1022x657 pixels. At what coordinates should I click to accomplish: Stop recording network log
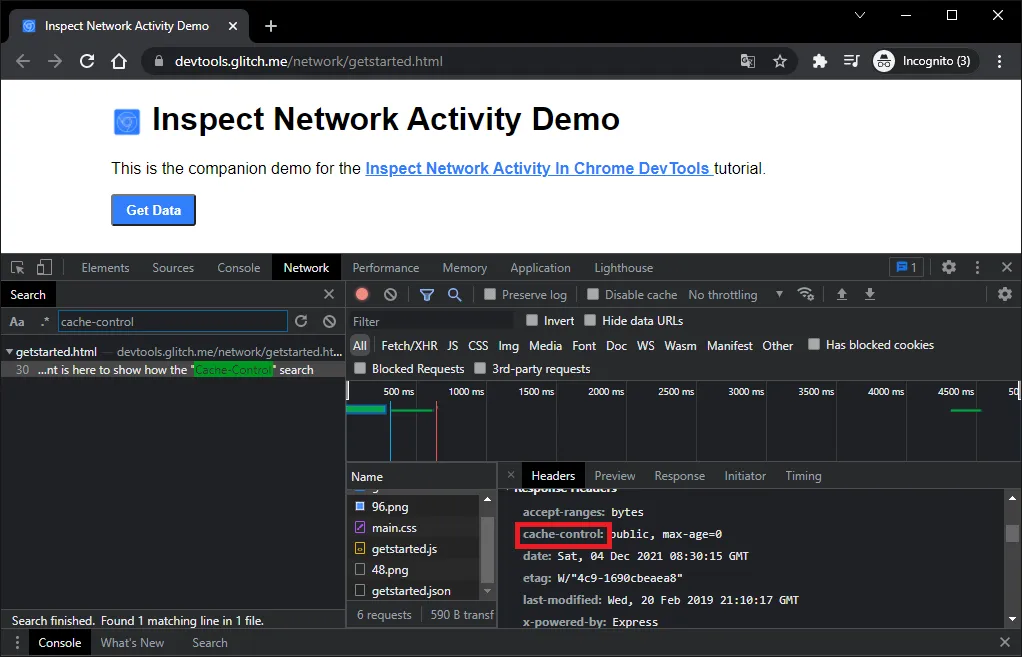click(x=362, y=295)
